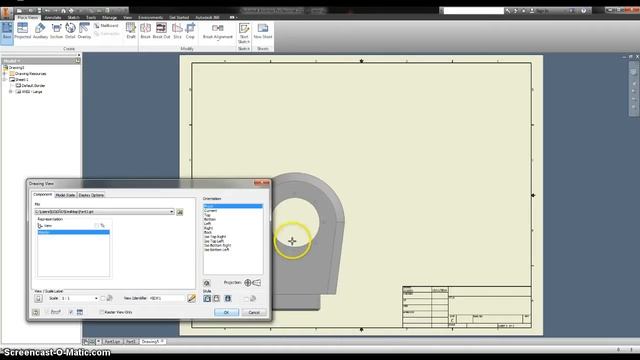Select Front orientation in list
Image resolution: width=640 pixels, height=360 pixels.
coord(233,206)
